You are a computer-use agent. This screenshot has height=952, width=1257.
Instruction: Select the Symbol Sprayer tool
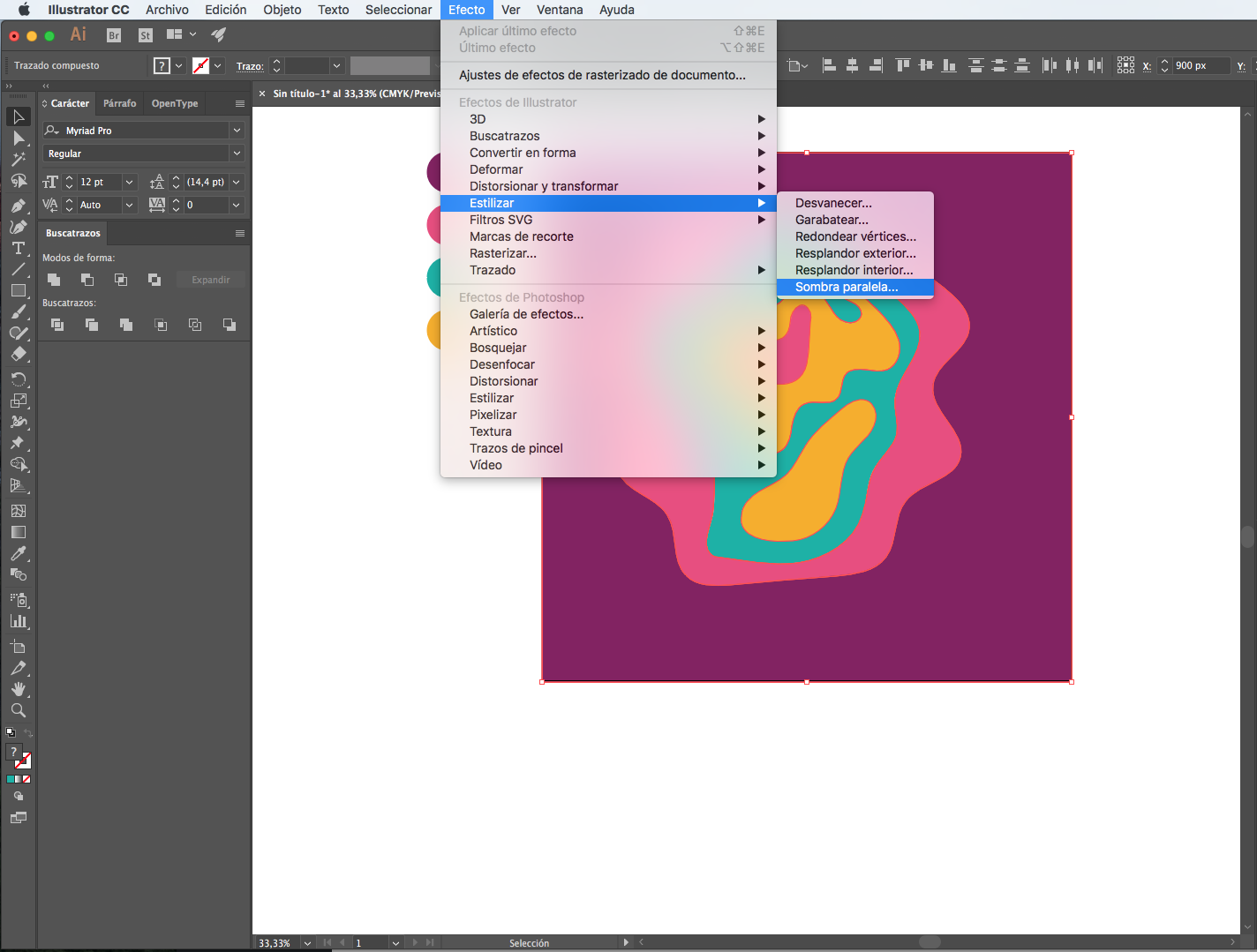18,600
